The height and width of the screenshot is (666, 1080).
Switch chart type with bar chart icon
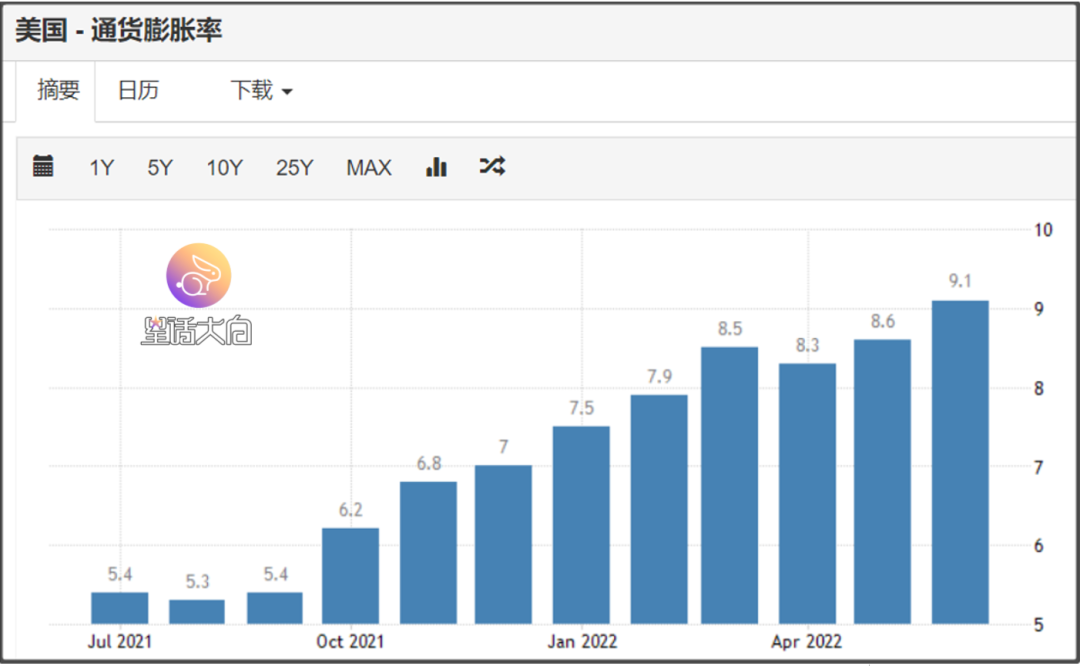(x=436, y=167)
